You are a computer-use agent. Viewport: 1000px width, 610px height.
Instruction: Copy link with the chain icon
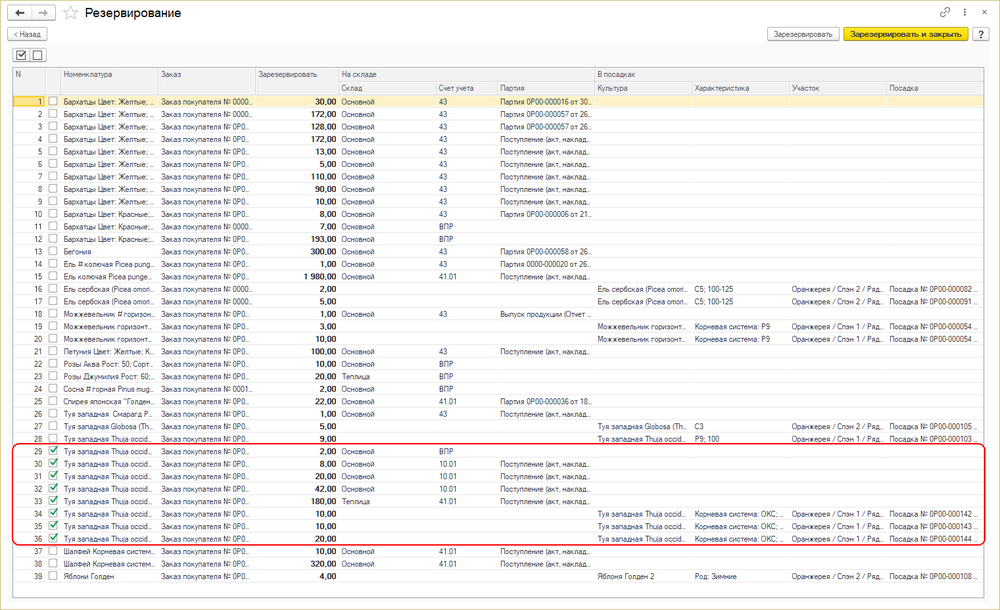click(945, 12)
